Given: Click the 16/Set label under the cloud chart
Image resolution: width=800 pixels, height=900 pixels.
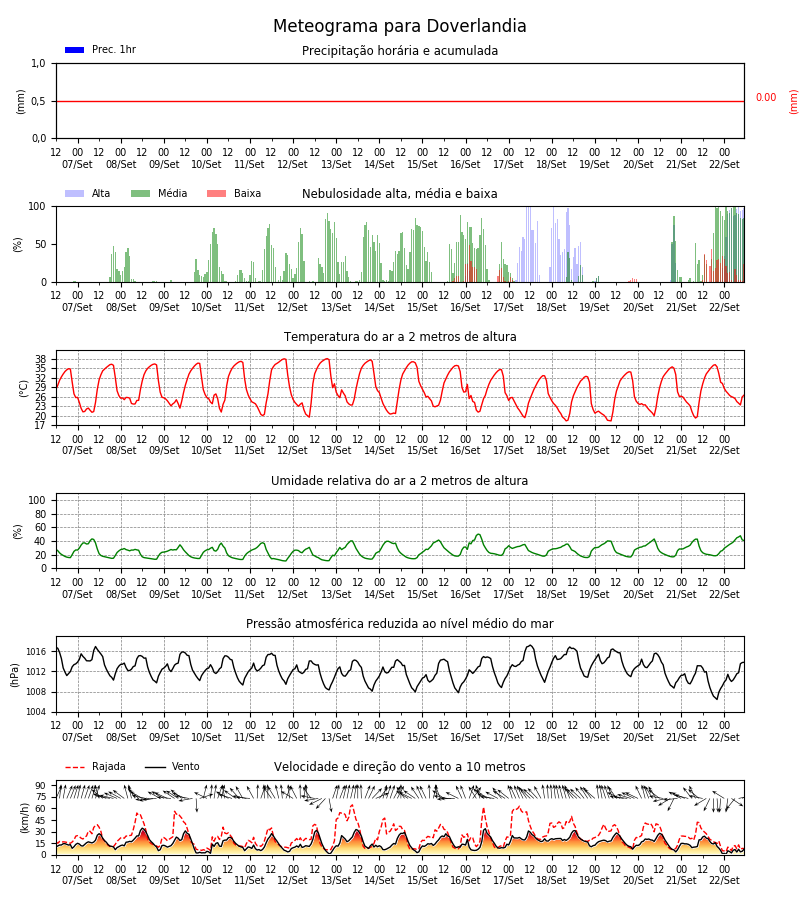Looking at the screenshot, I should tap(465, 307).
